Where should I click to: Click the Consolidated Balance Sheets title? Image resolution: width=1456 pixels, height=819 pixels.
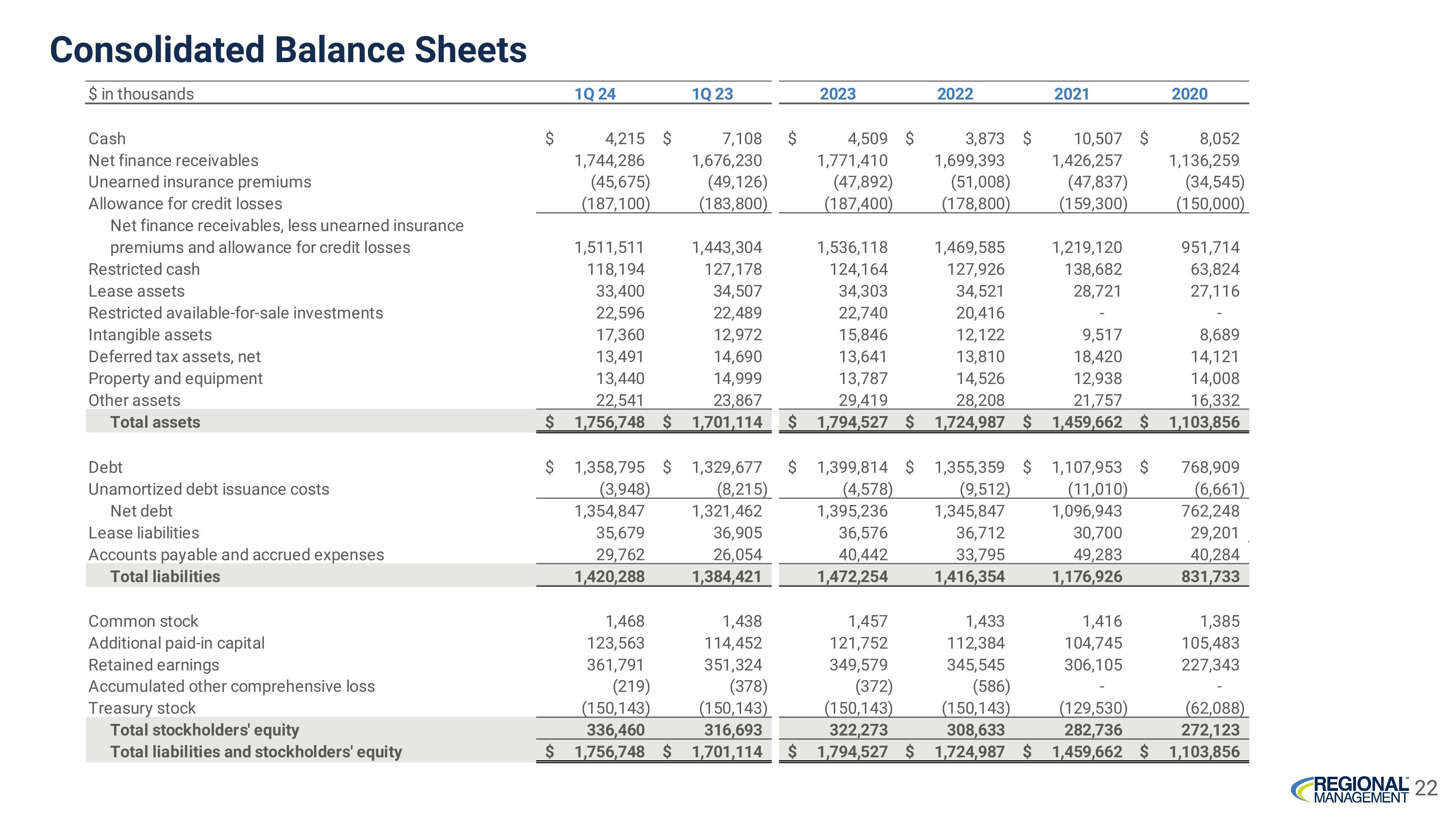[288, 50]
